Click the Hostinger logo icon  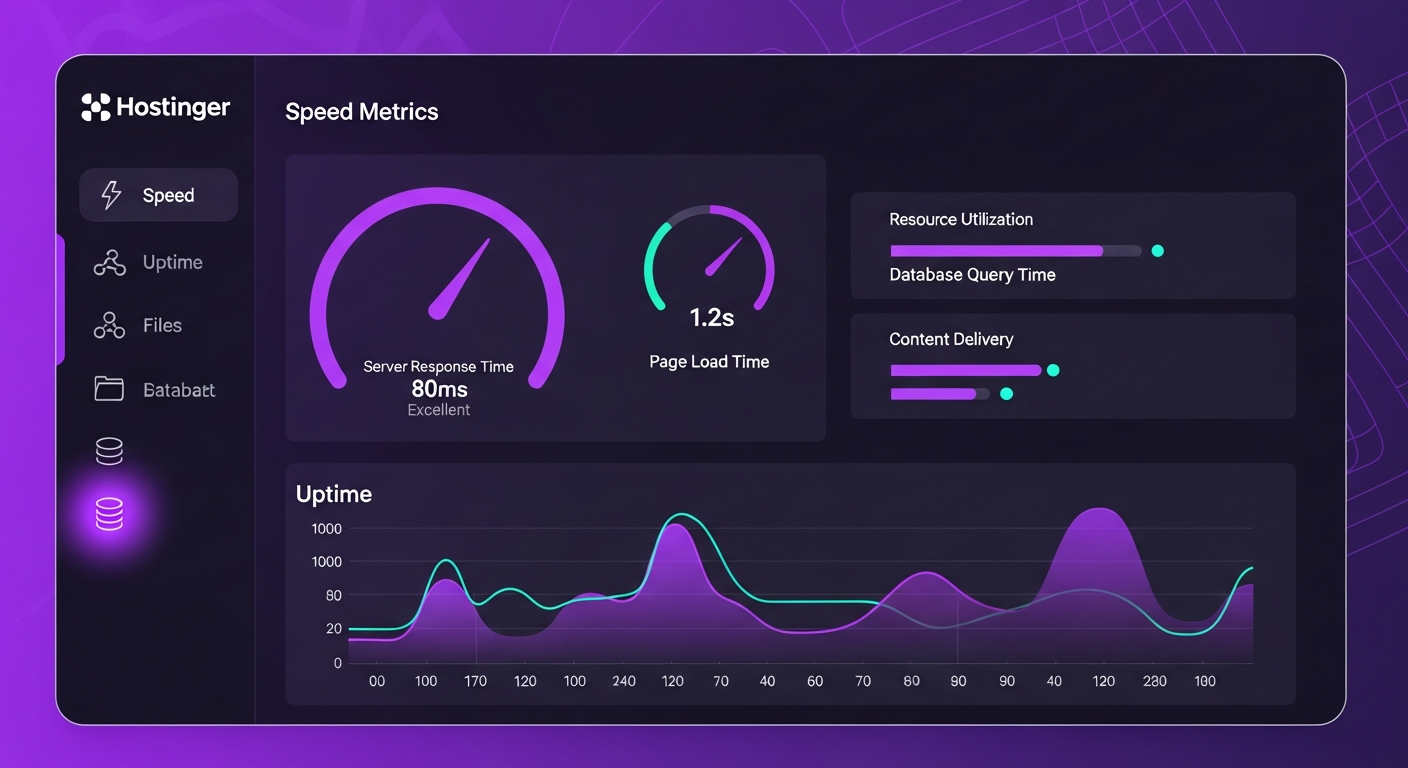(x=95, y=107)
